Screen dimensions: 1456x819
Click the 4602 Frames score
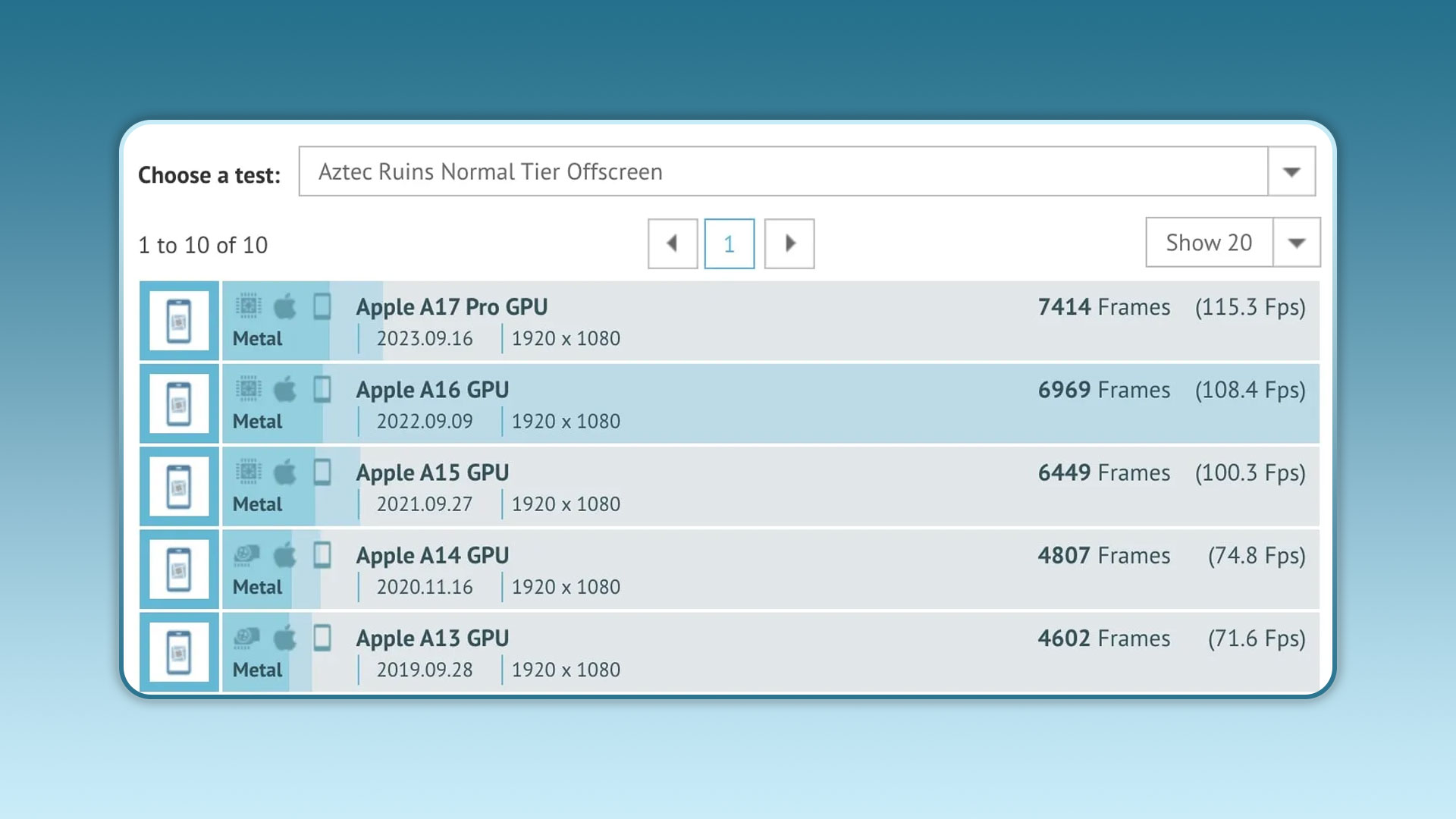(1104, 639)
